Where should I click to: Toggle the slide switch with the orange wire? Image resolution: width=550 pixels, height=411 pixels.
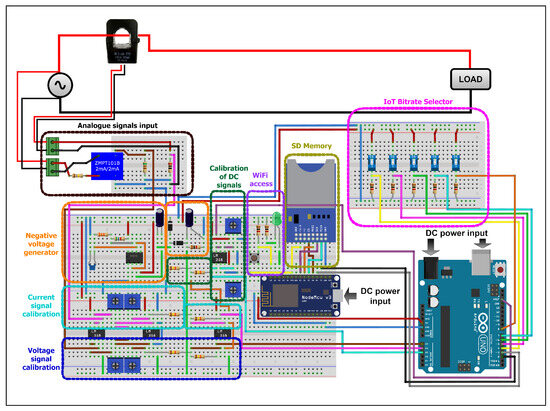[x=456, y=162]
